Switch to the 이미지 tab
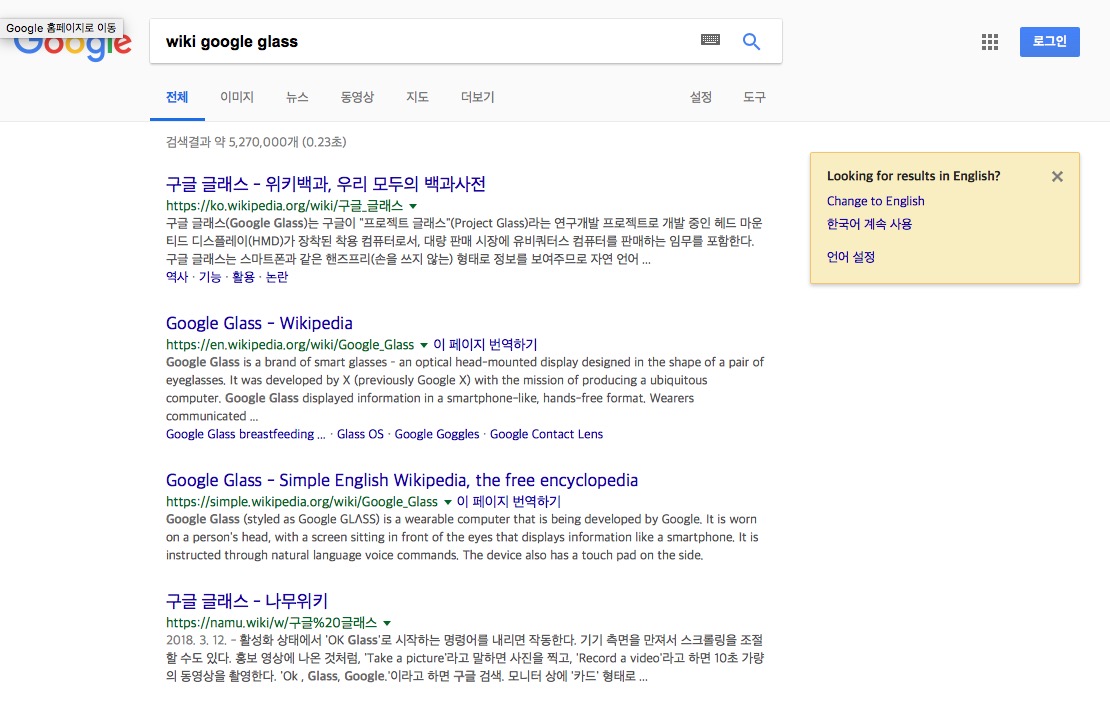 click(x=237, y=98)
